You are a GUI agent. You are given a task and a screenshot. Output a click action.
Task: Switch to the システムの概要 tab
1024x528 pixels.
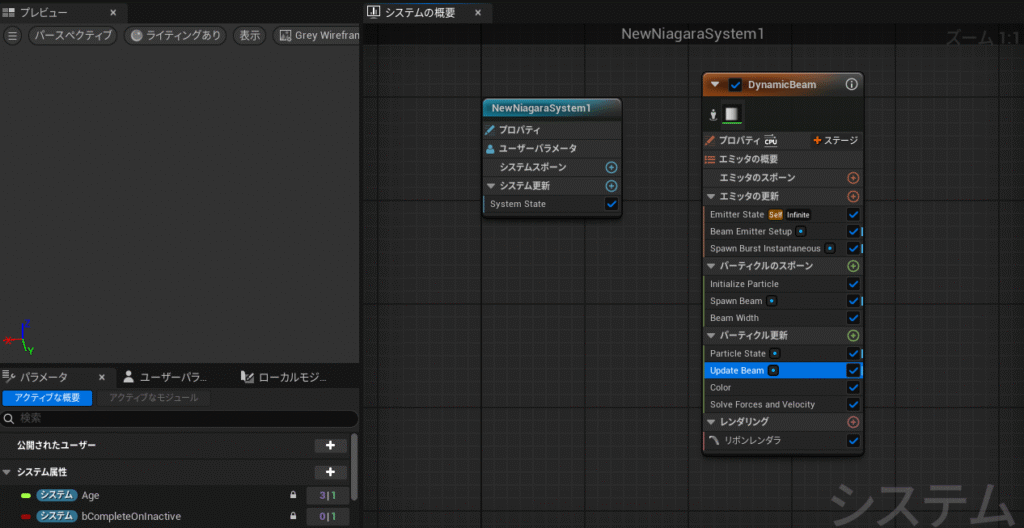click(428, 12)
